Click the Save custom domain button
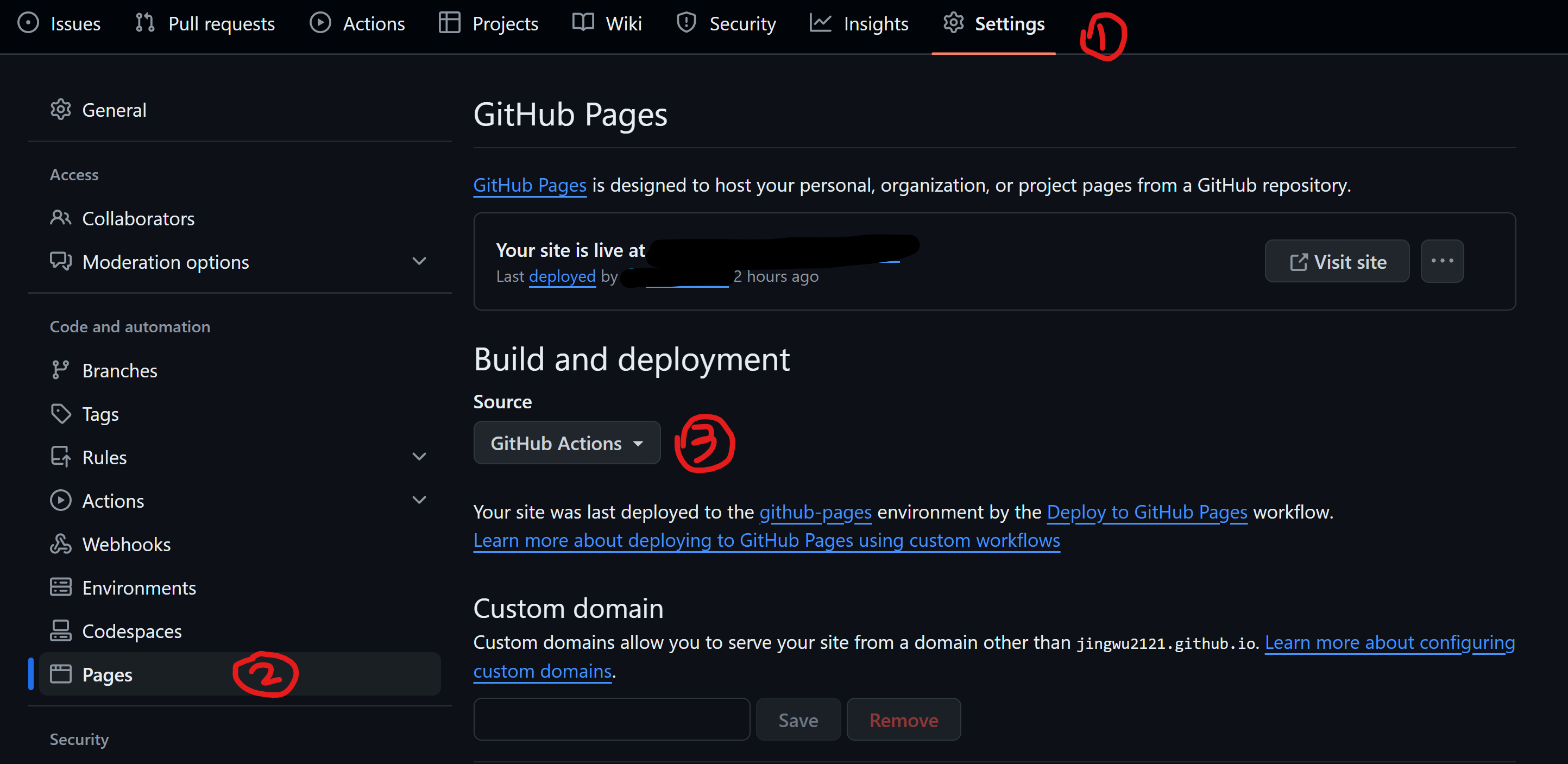This screenshot has height=764, width=1568. 798,719
